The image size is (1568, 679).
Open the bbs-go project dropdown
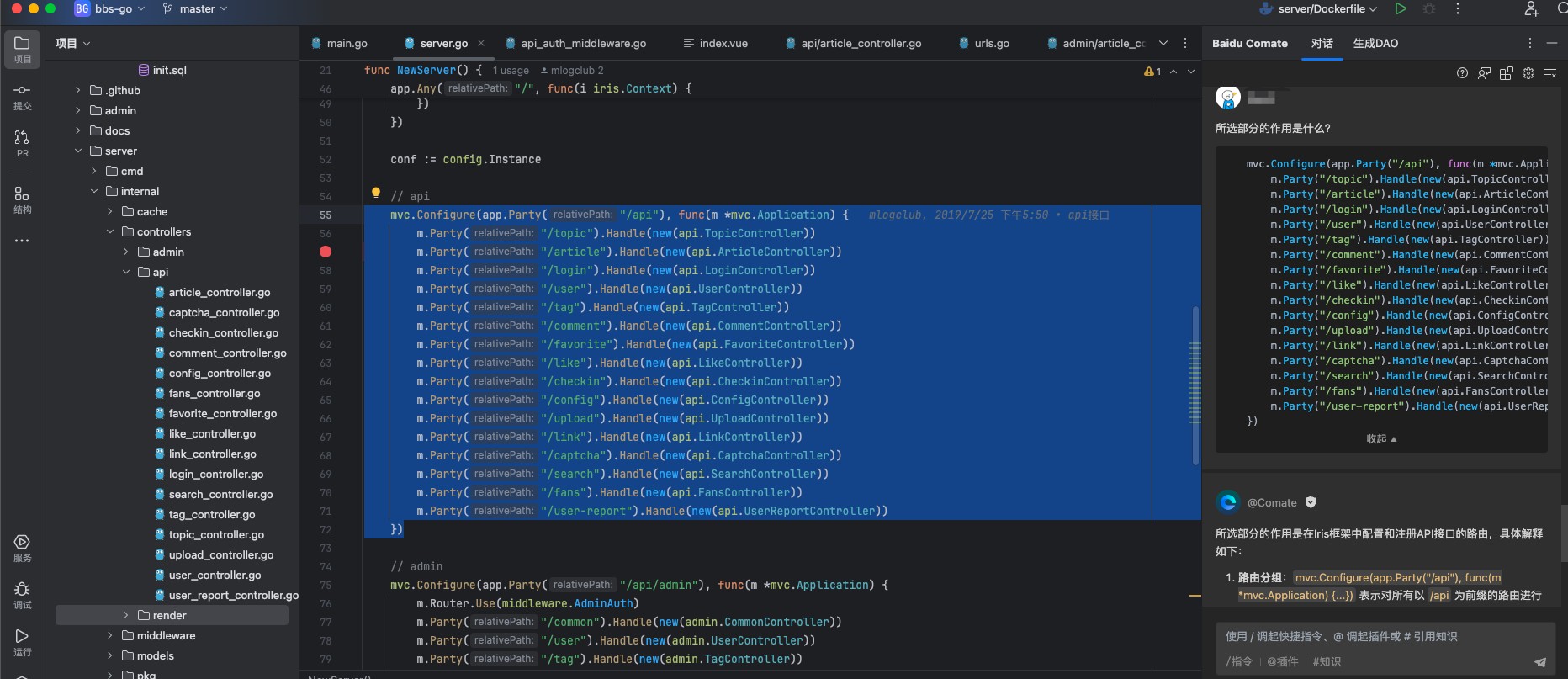[110, 8]
